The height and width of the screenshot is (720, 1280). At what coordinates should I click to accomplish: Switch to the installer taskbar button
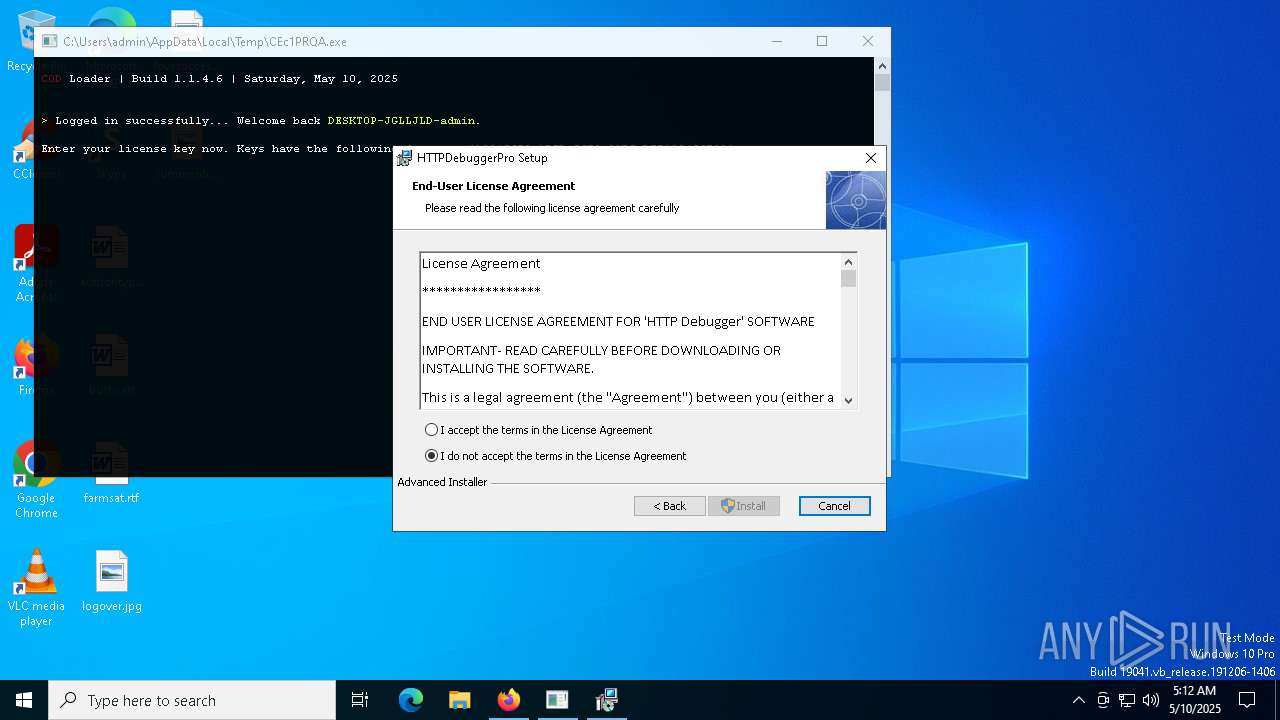pos(606,700)
